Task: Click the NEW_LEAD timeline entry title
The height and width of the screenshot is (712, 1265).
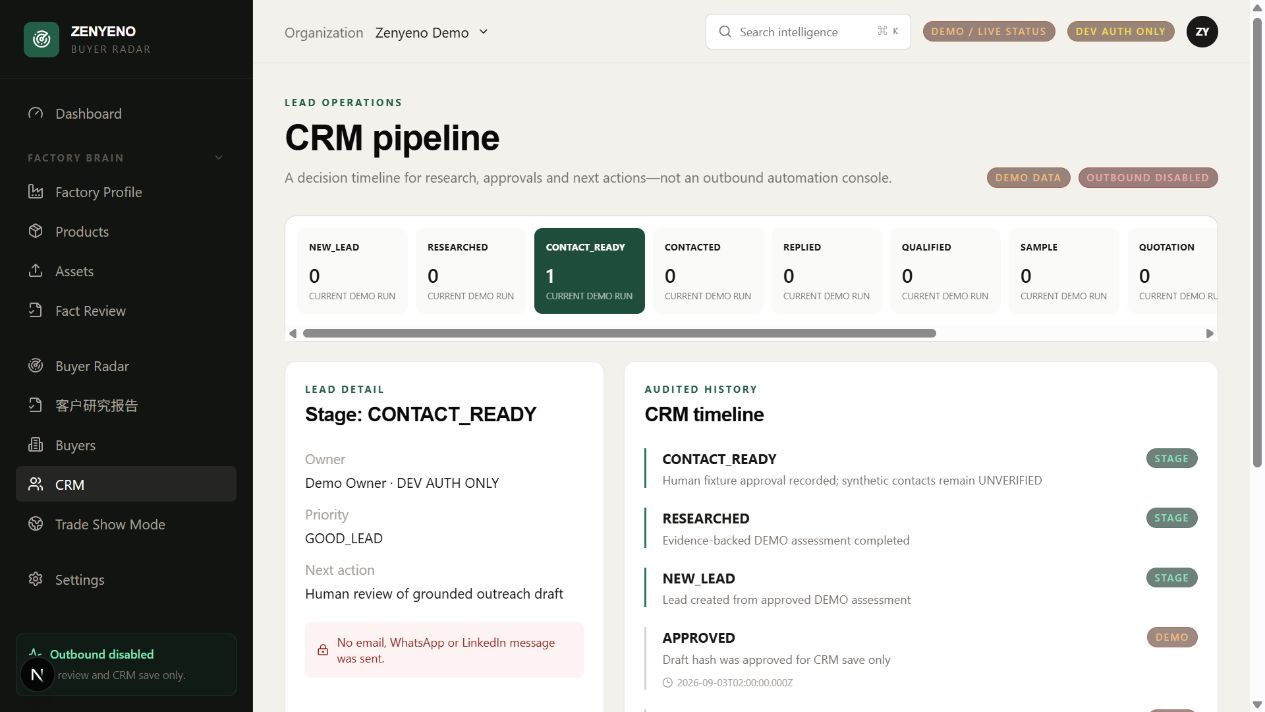Action: coord(699,578)
